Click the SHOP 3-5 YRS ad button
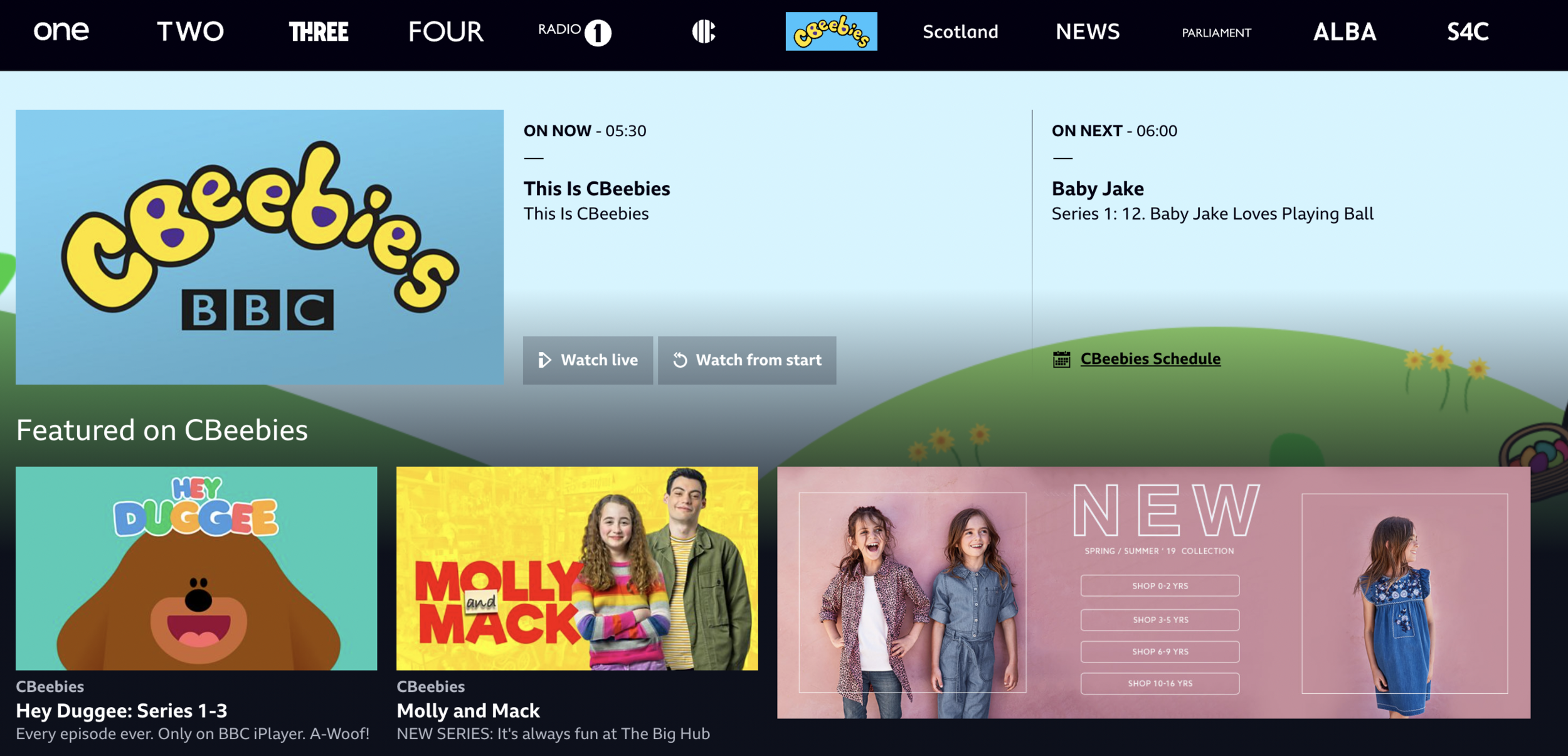 (x=1160, y=619)
